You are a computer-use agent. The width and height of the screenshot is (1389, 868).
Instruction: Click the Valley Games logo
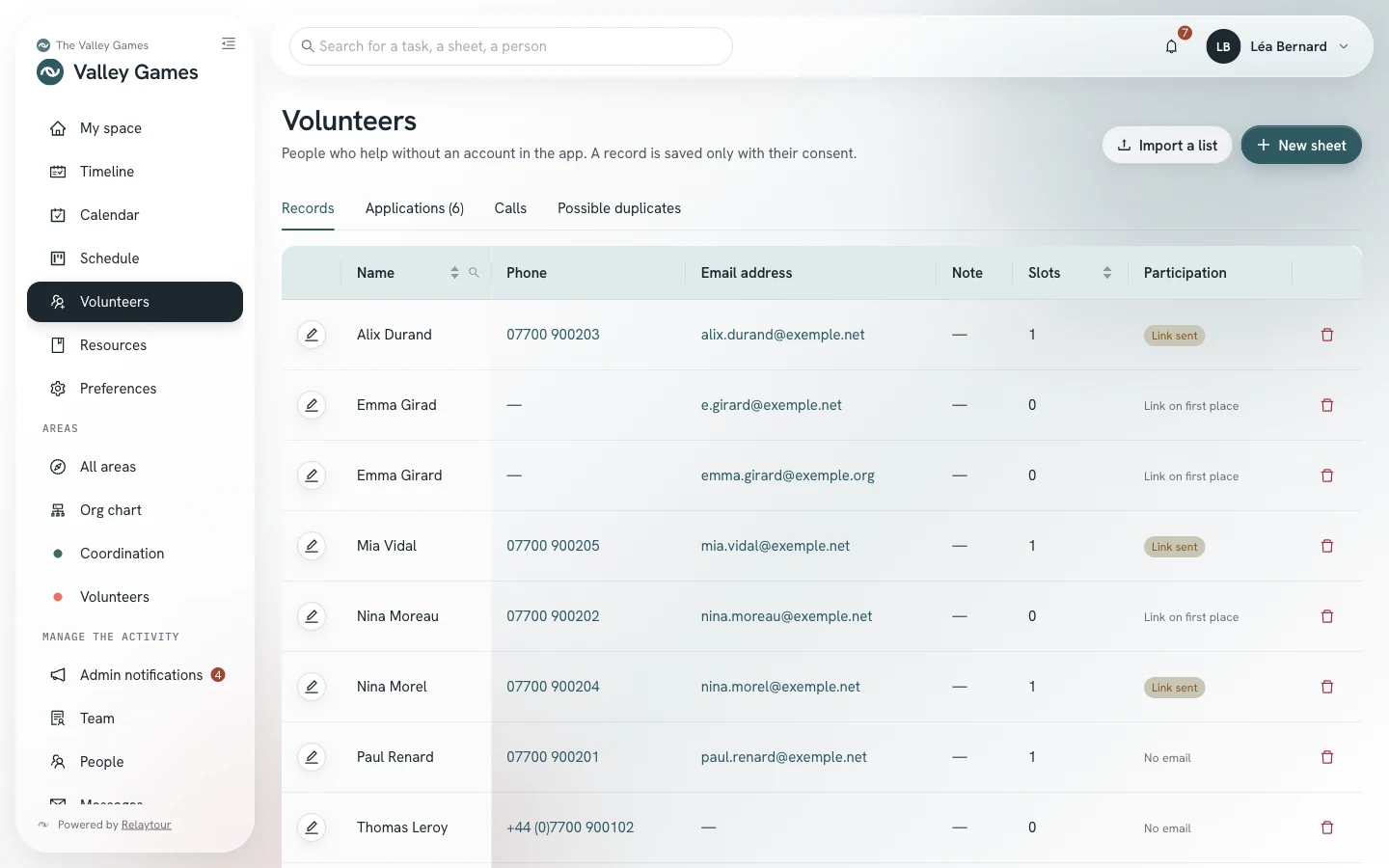(x=50, y=72)
